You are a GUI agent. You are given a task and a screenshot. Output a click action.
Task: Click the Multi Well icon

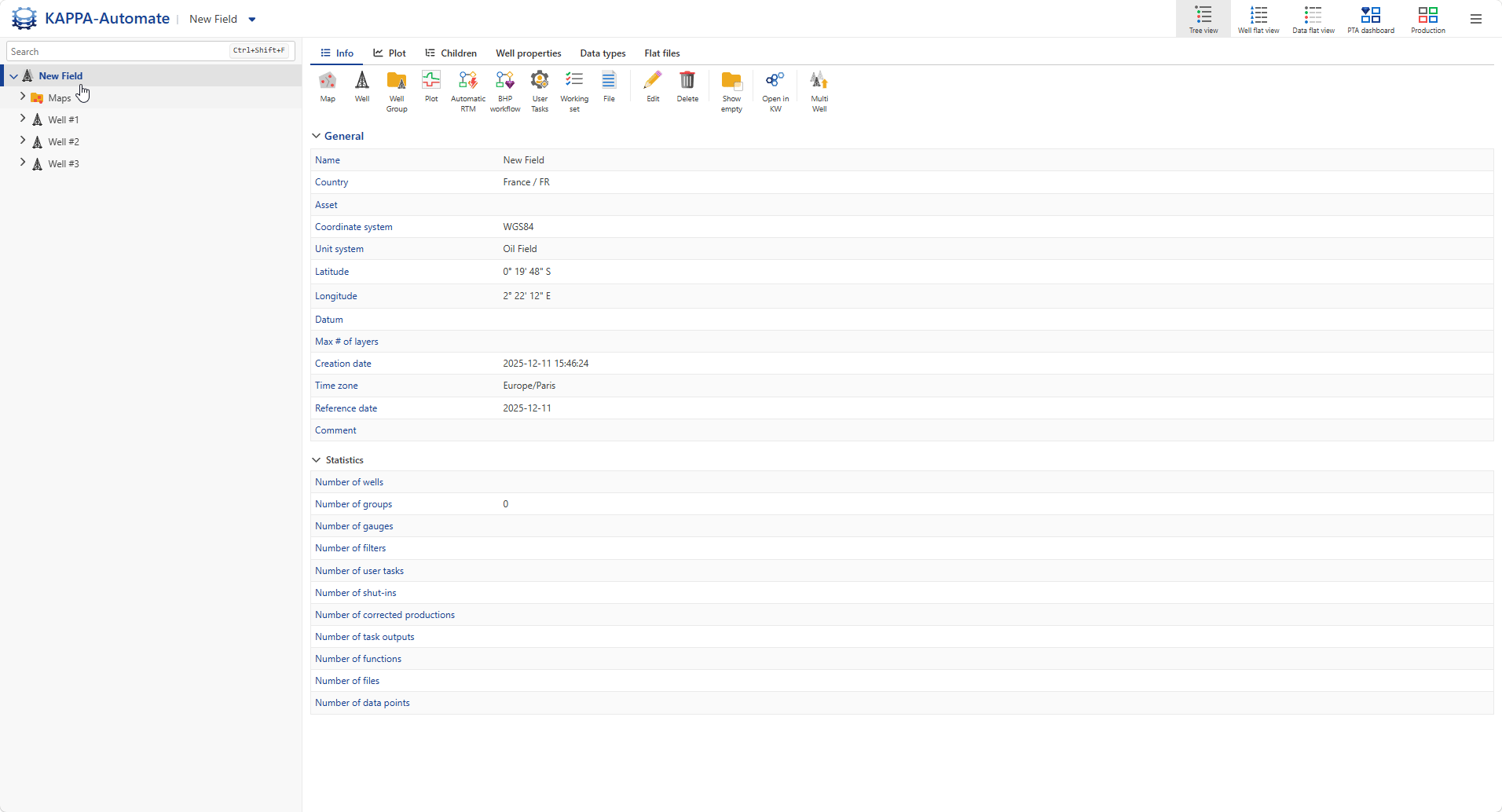tap(819, 92)
